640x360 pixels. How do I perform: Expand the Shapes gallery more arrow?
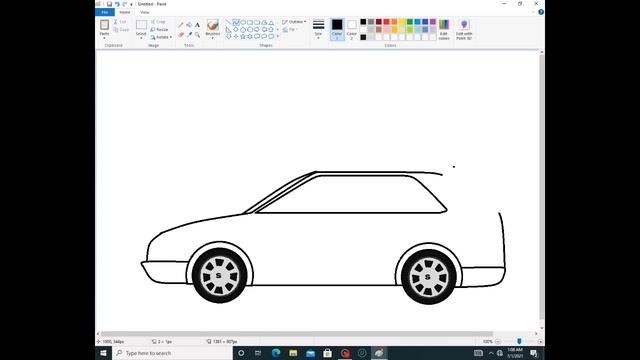point(278,36)
